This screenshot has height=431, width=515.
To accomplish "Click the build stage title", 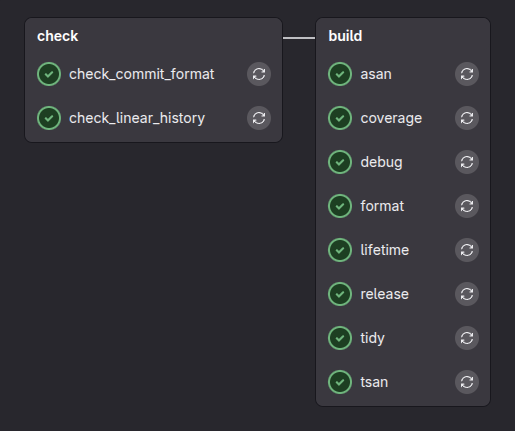I will (345, 36).
